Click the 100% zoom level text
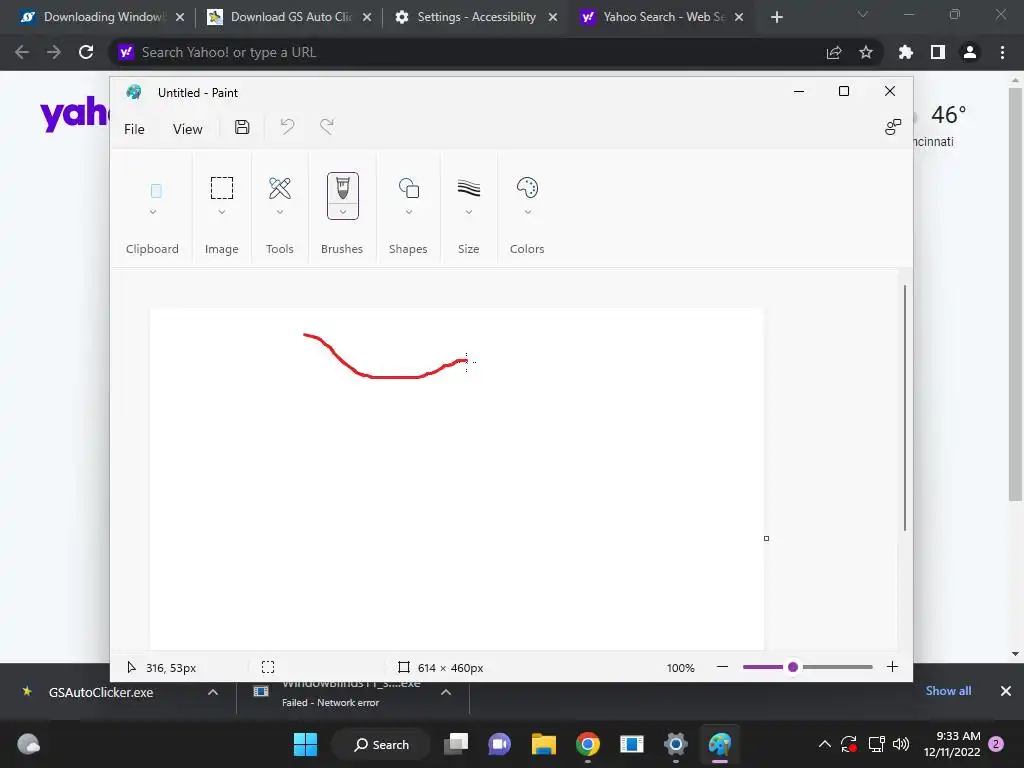The width and height of the screenshot is (1024, 768). (680, 667)
